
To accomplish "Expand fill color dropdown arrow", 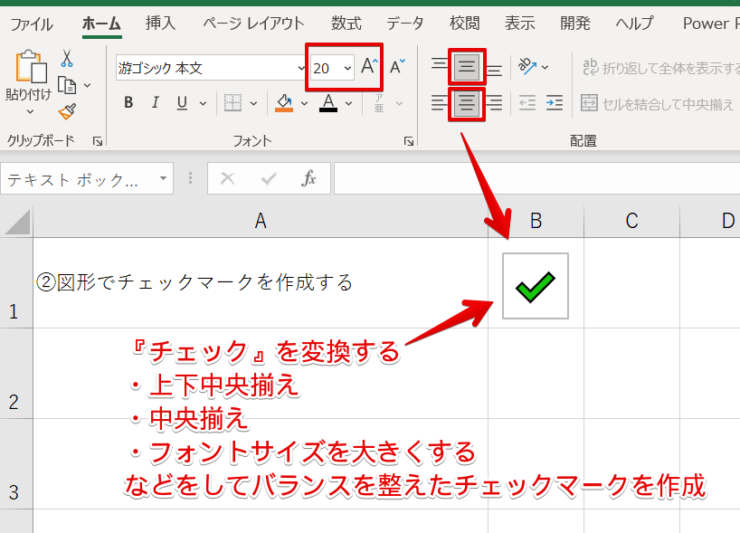I will 304,103.
